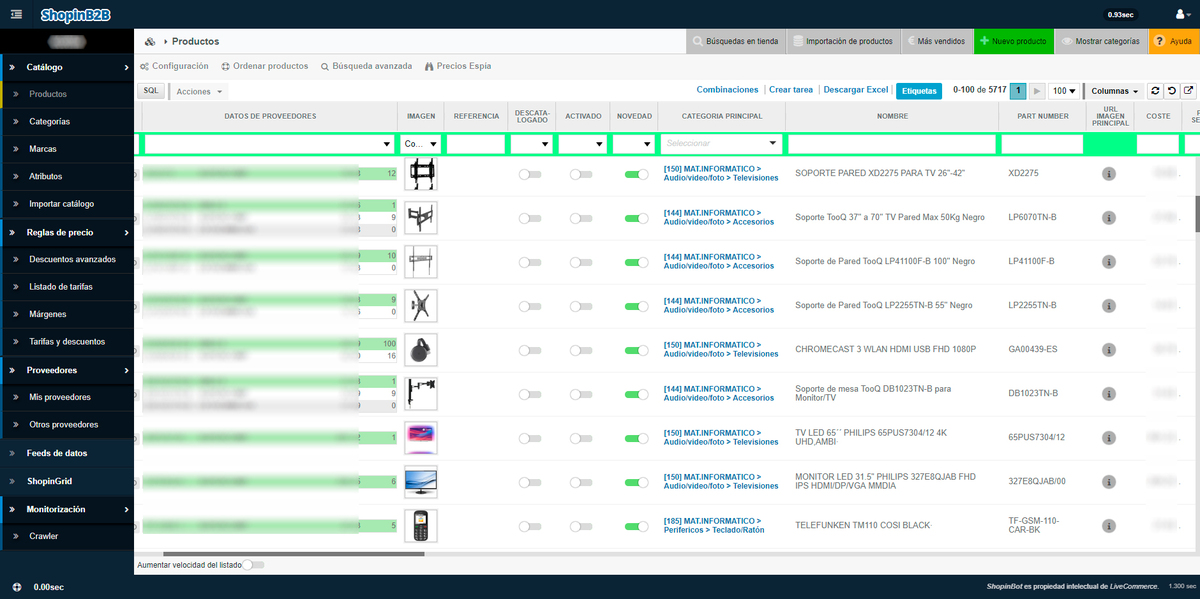Open the Ayuda help button
This screenshot has width=1200, height=599.
coord(1174,41)
